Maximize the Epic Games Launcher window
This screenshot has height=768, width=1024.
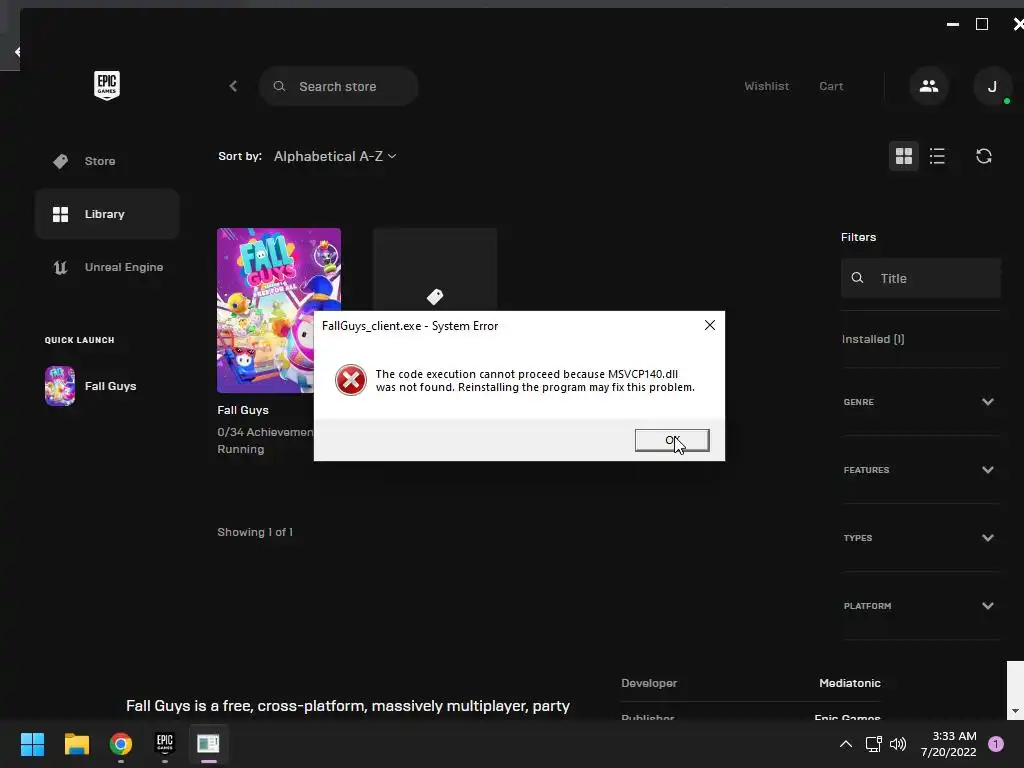point(982,24)
